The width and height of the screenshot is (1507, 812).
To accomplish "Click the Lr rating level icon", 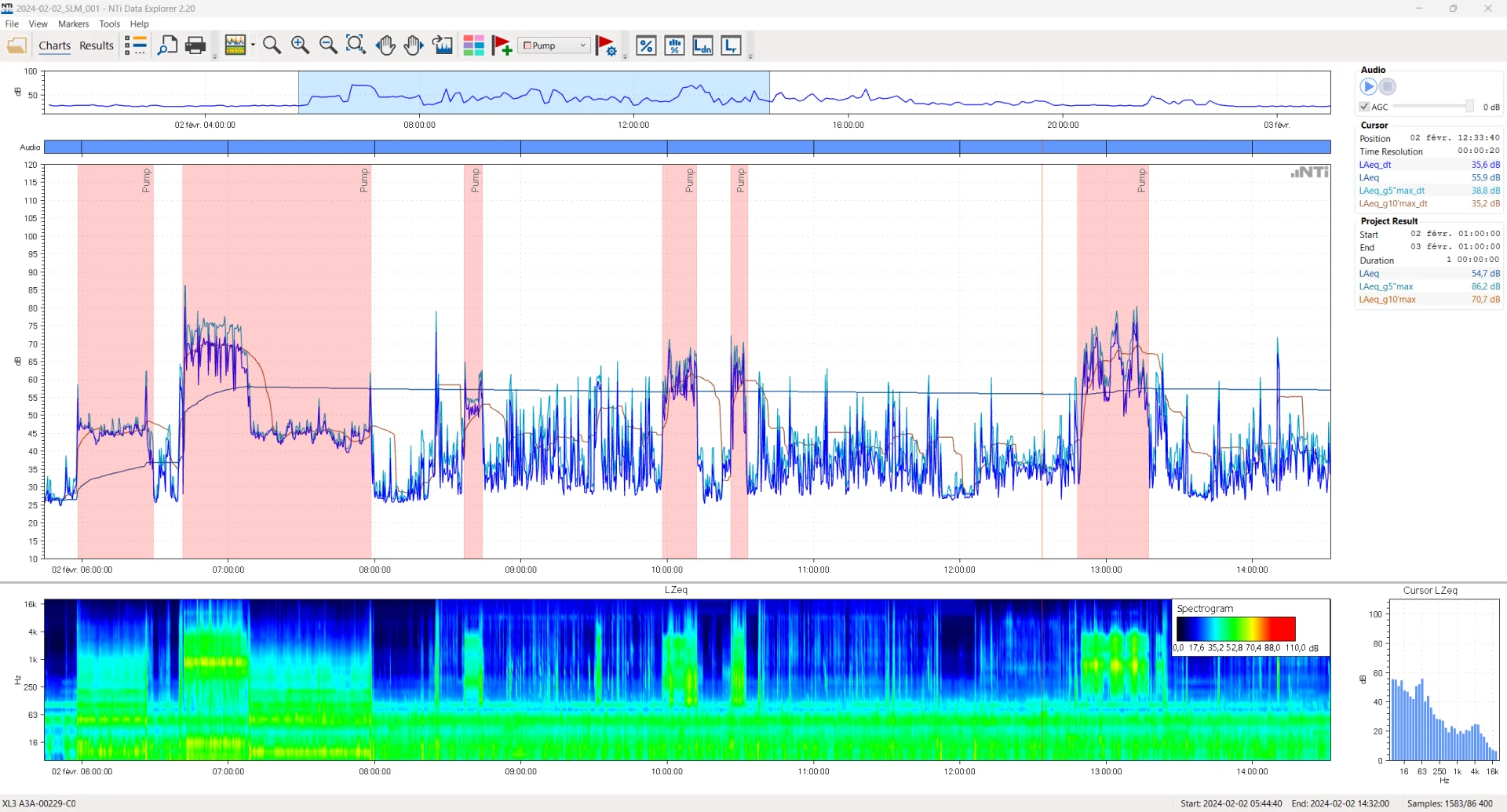I will pos(730,46).
